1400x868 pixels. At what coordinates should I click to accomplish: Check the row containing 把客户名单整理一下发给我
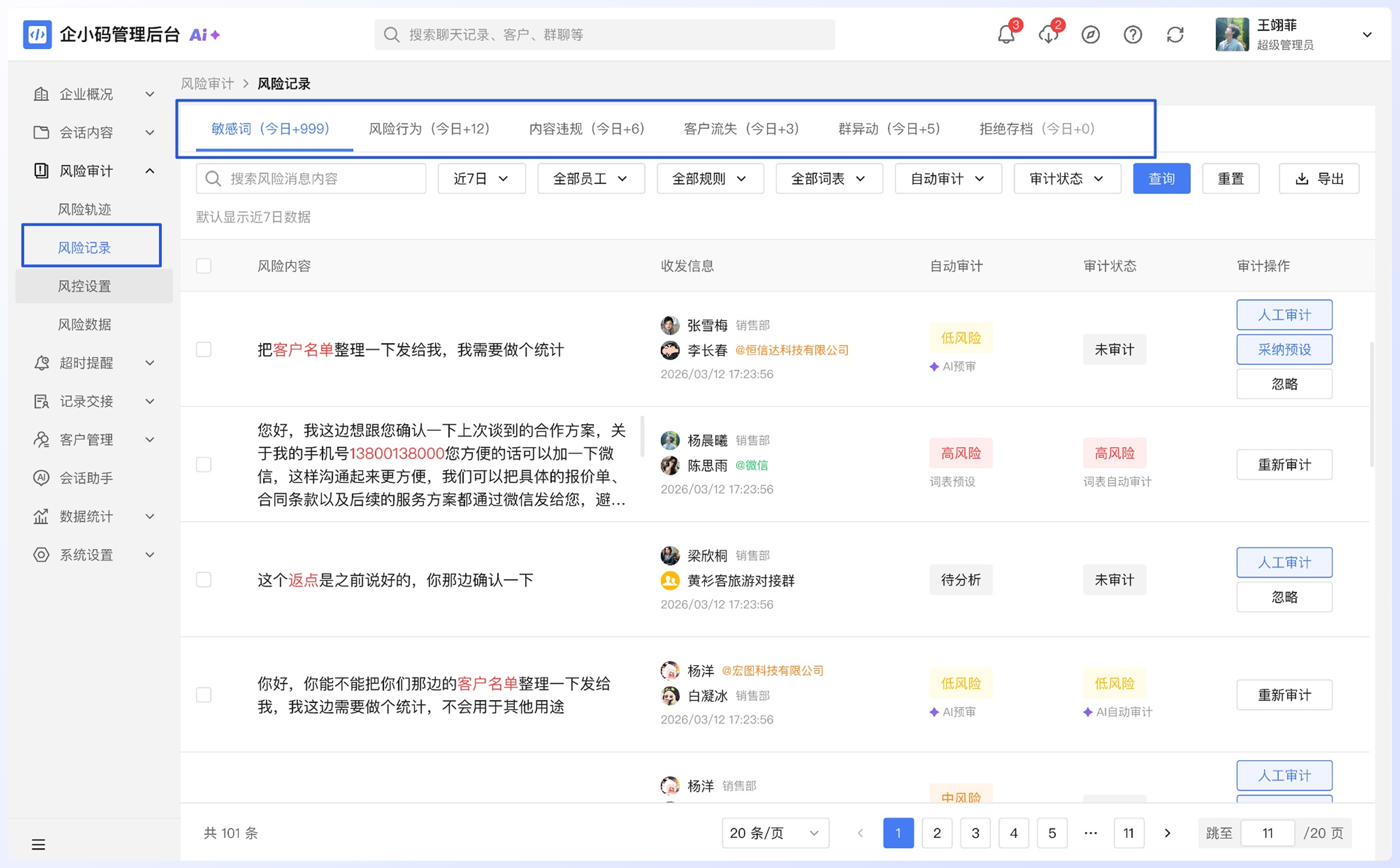tap(204, 349)
